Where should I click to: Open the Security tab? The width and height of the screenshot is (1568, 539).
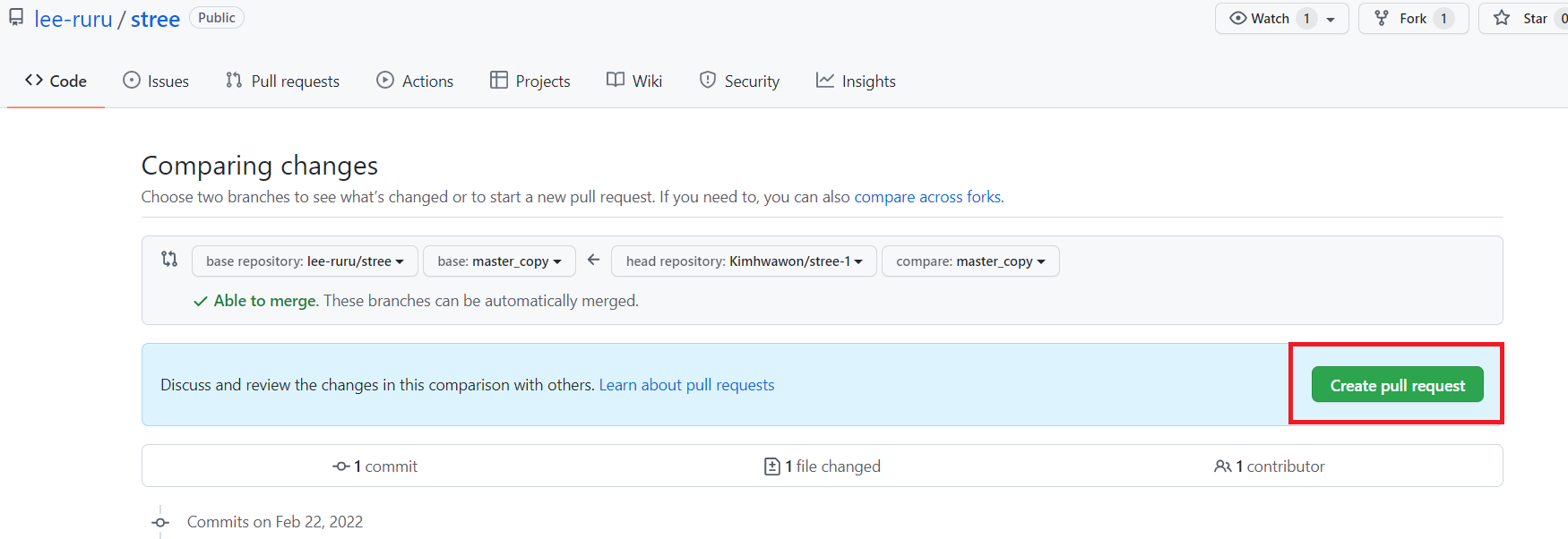click(x=739, y=81)
